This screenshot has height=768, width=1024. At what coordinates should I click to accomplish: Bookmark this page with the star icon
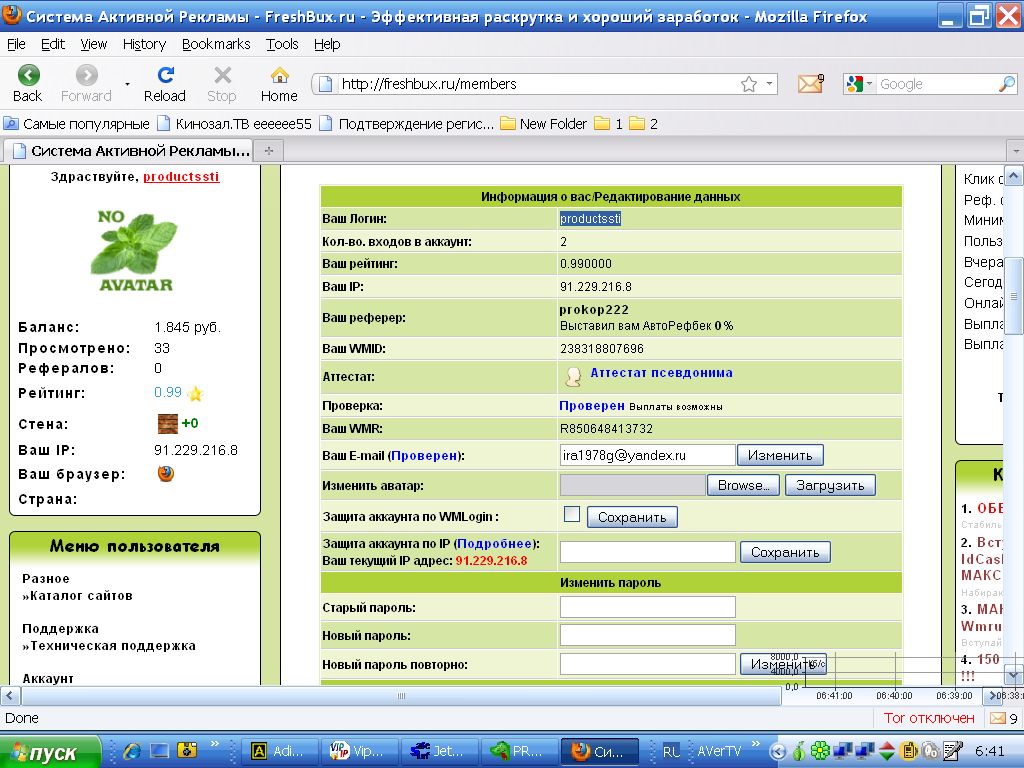coord(748,84)
